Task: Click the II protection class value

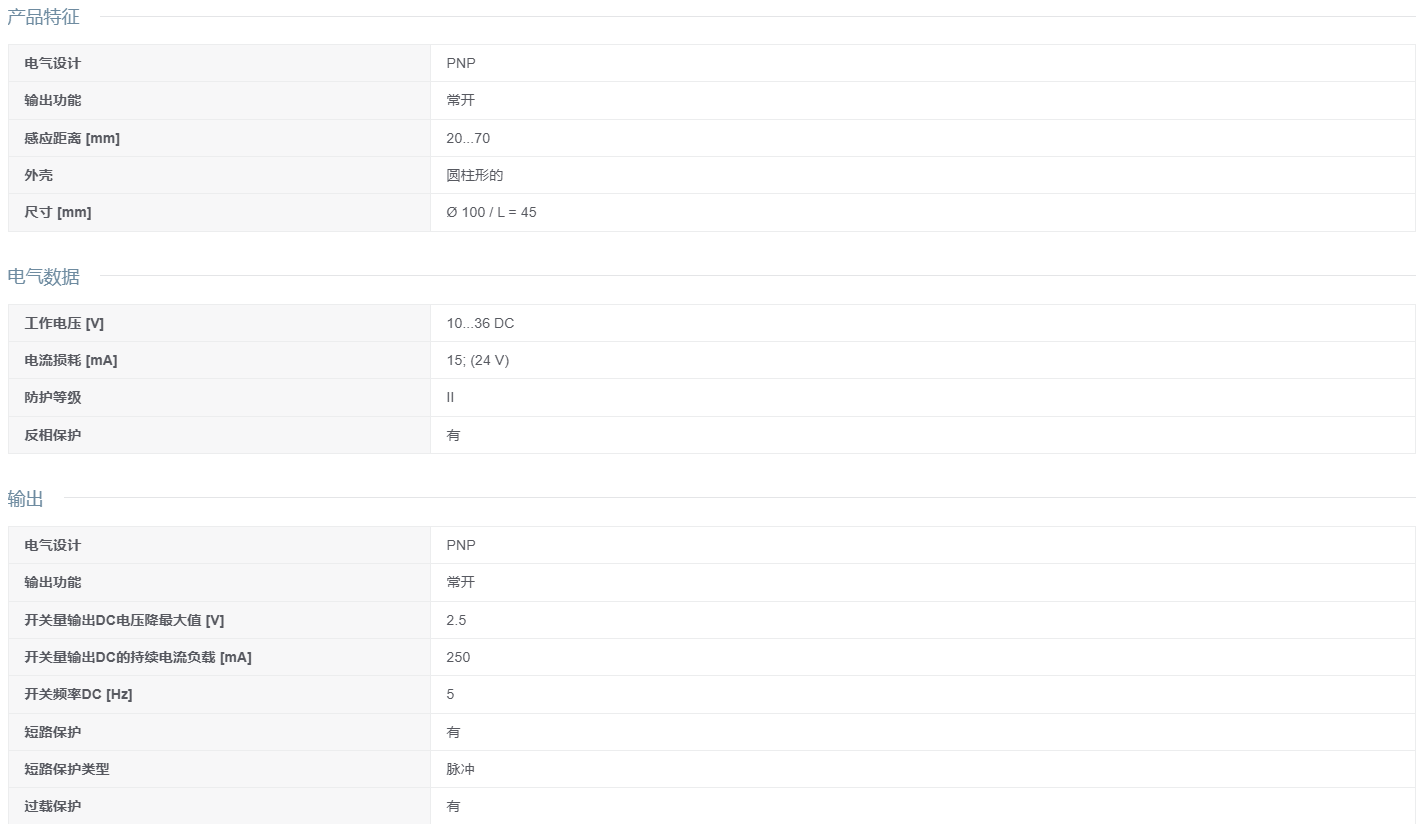Action: [x=450, y=397]
